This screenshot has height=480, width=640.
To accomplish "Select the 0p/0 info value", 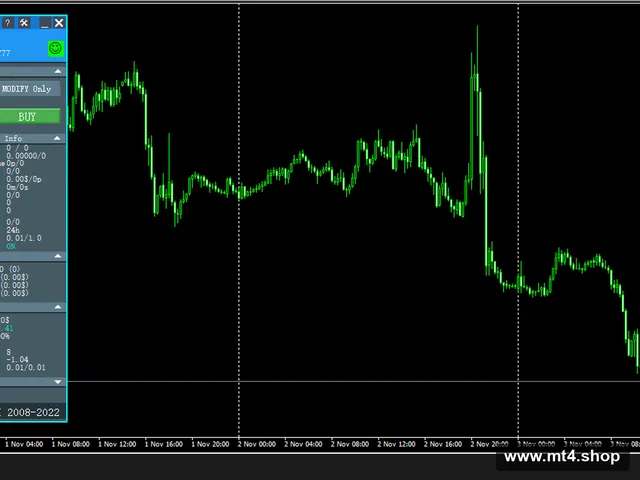I will (x=15, y=163).
